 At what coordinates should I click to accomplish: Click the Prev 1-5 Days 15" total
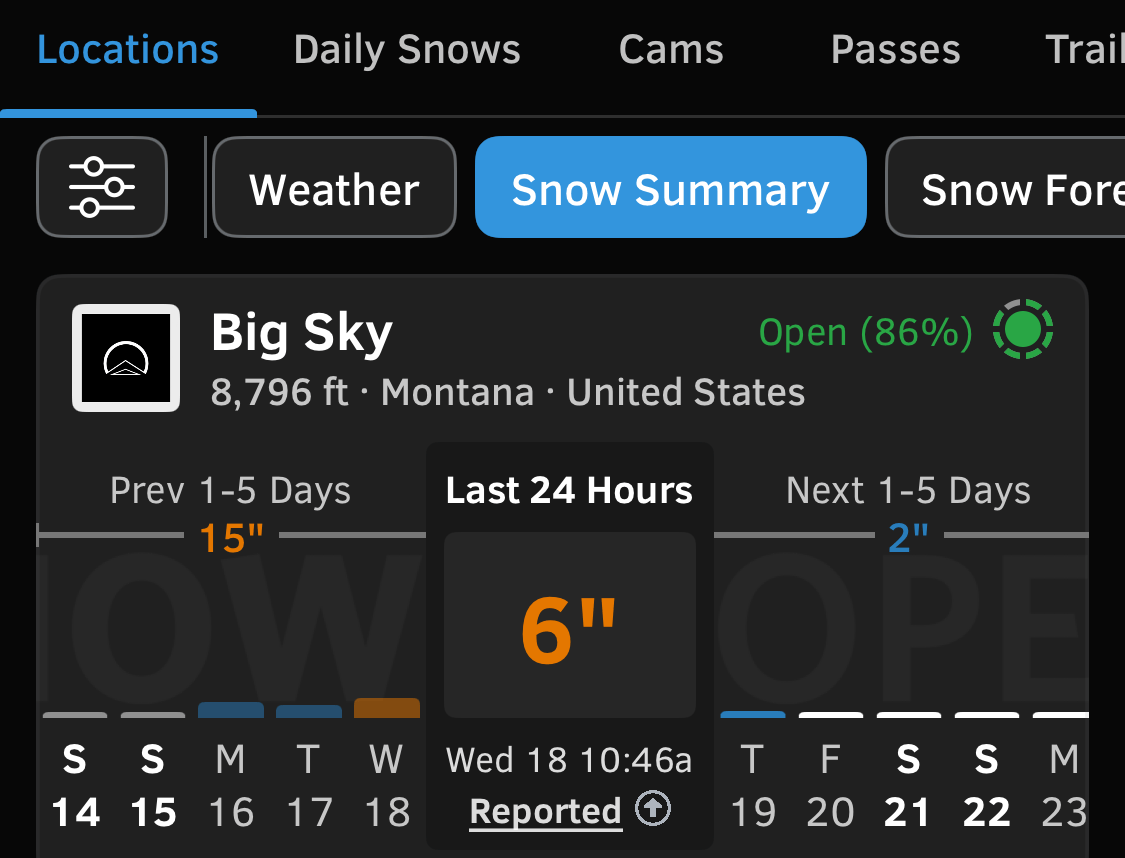coord(231,538)
